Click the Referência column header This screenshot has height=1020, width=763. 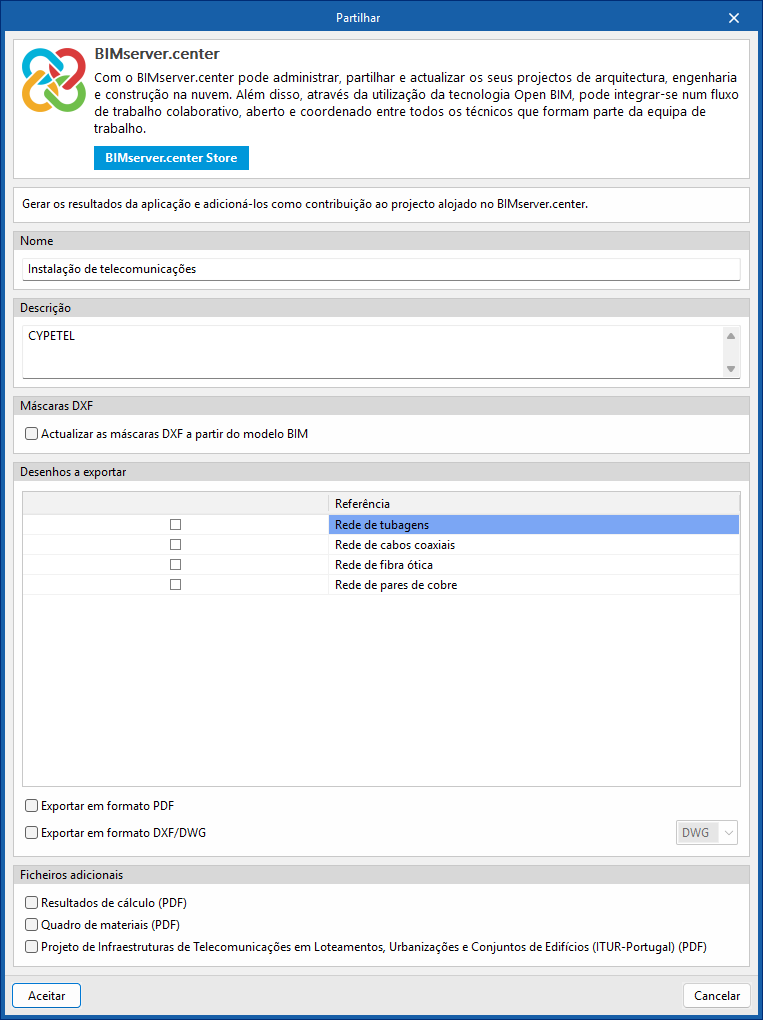pyautogui.click(x=533, y=503)
